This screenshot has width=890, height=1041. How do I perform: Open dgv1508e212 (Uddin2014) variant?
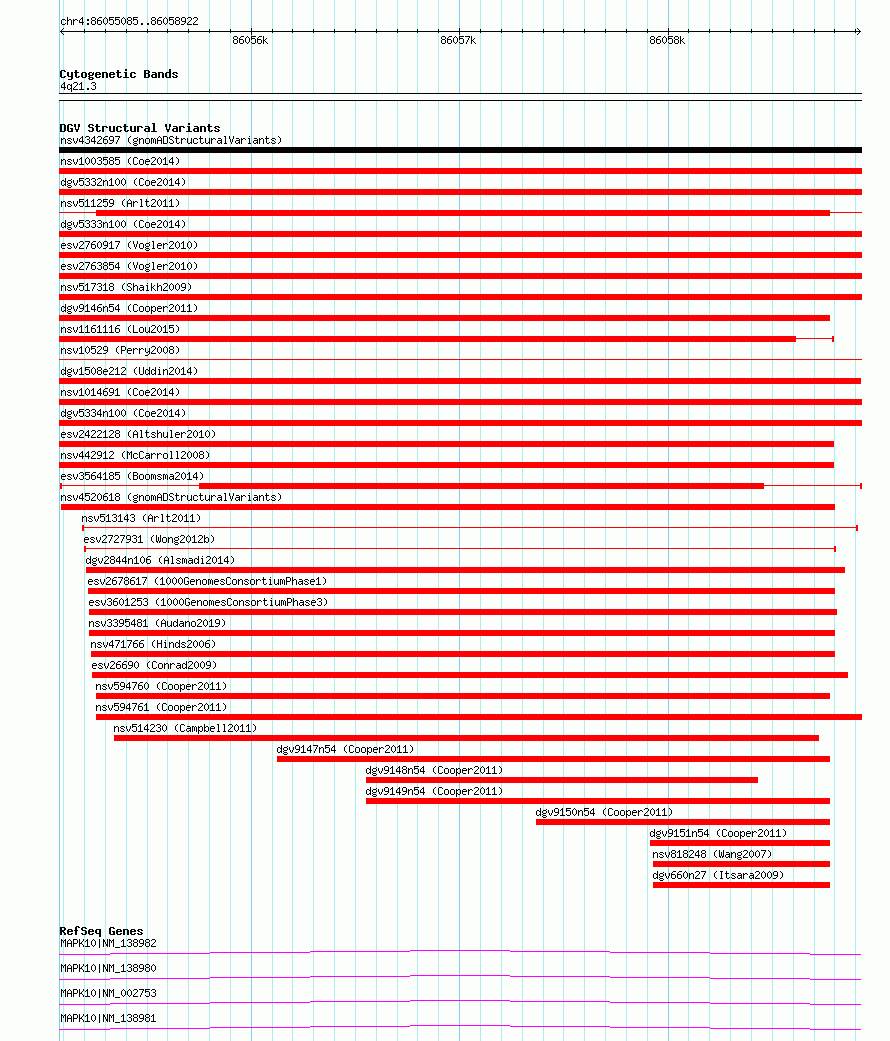coord(129,371)
